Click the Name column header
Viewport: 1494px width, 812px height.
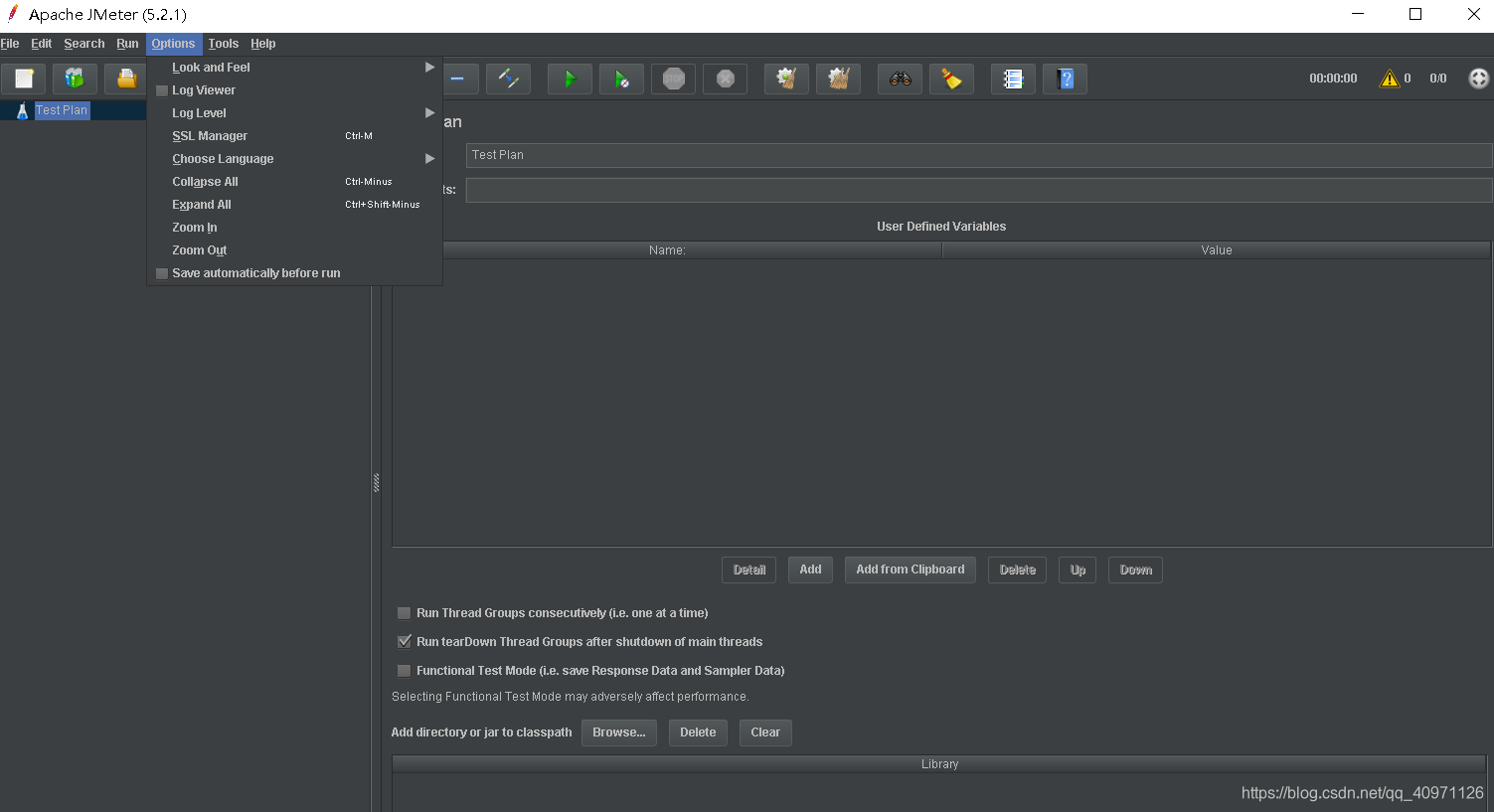pyautogui.click(x=667, y=250)
